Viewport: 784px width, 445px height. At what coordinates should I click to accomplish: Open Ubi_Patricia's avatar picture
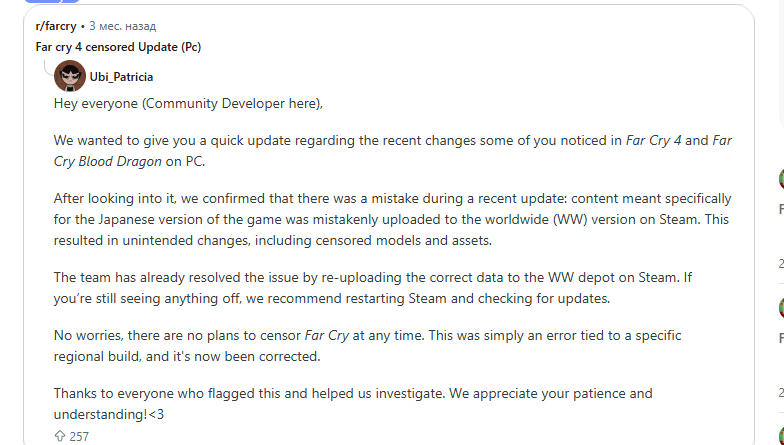(x=70, y=76)
